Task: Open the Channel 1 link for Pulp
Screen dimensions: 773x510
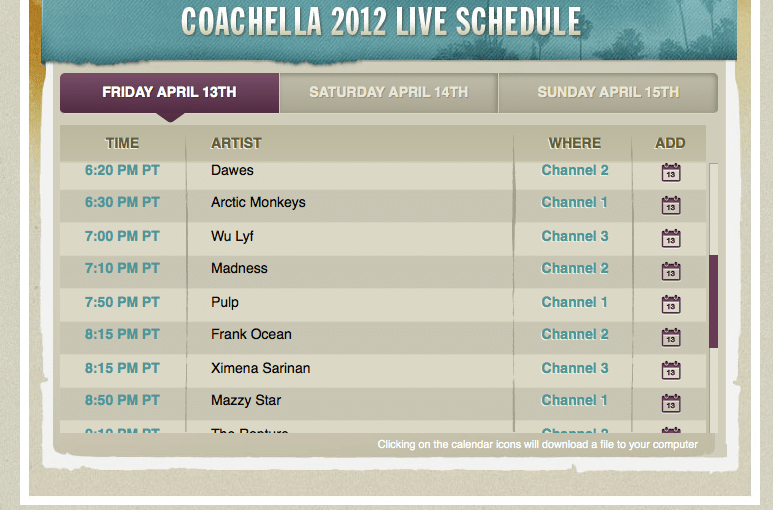Action: click(574, 303)
